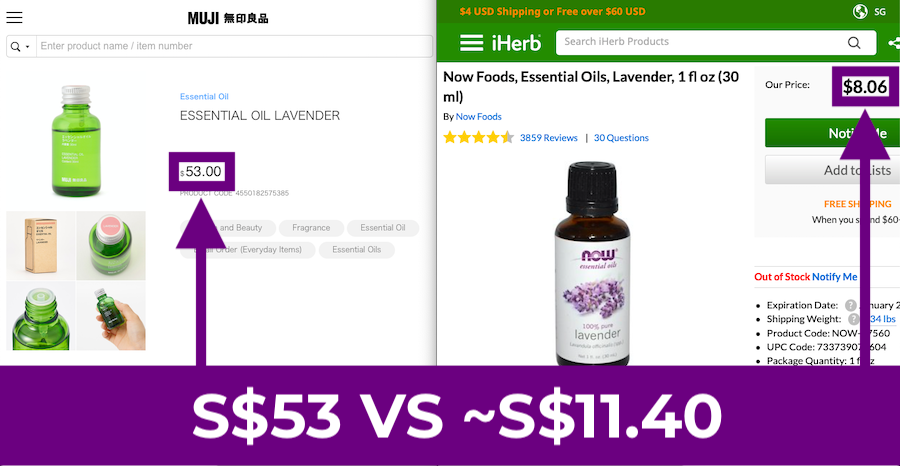Click the iHerb share icon
Viewport: 900px width, 466px height.
tap(894, 42)
